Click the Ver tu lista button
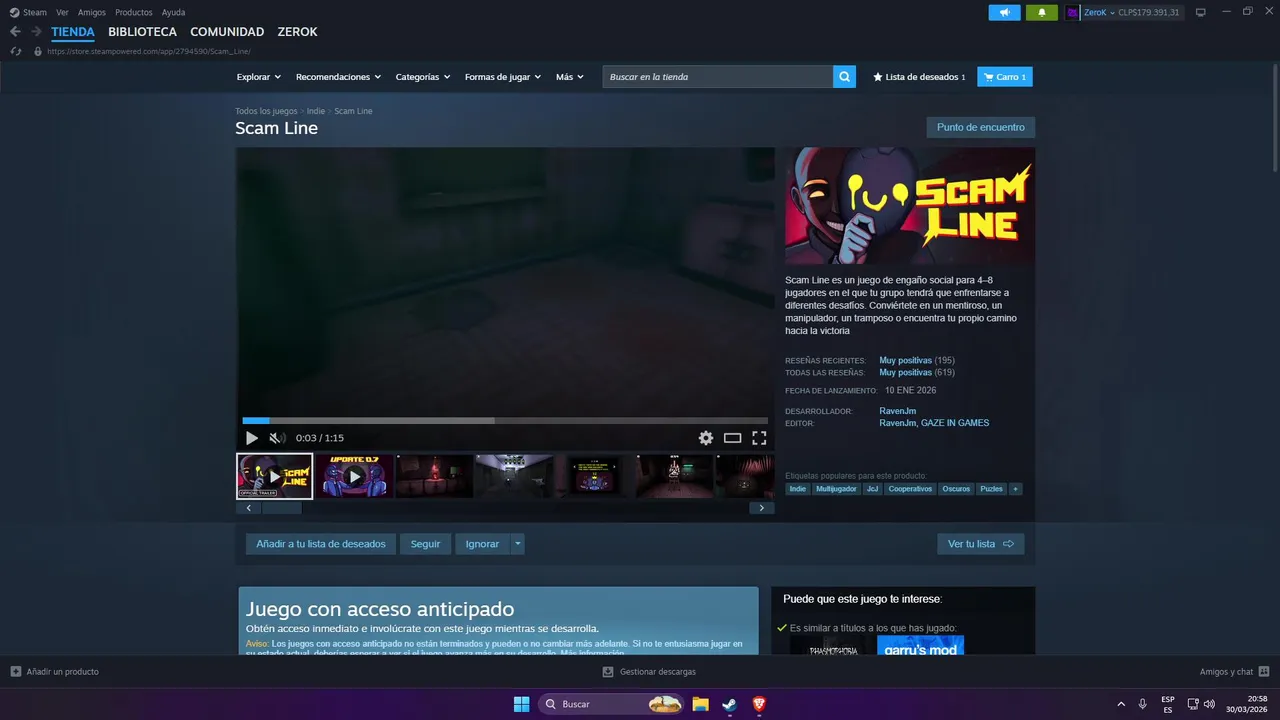Image resolution: width=1280 pixels, height=720 pixels. [x=981, y=544]
